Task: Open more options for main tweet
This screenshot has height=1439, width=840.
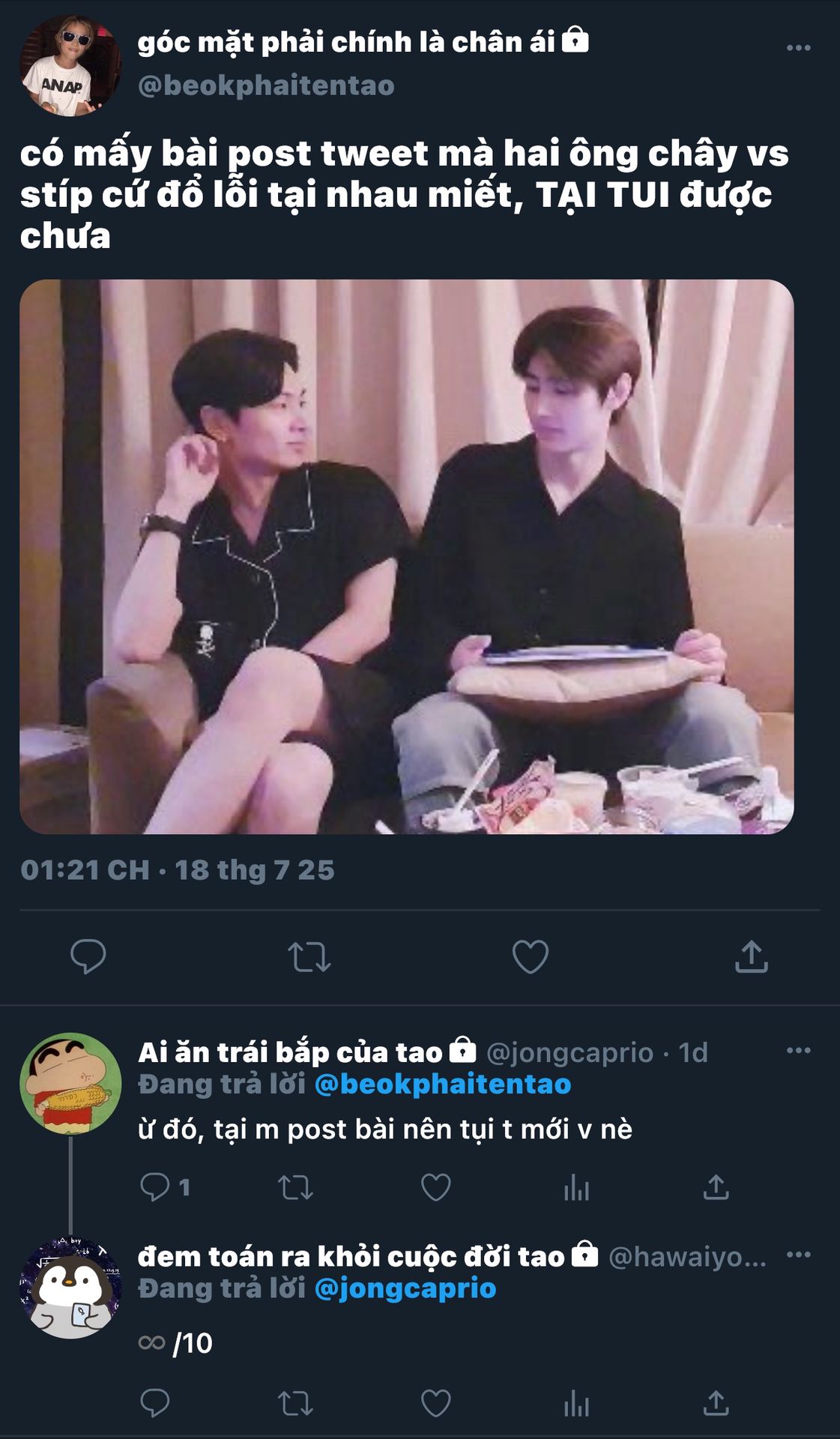Action: 798,48
